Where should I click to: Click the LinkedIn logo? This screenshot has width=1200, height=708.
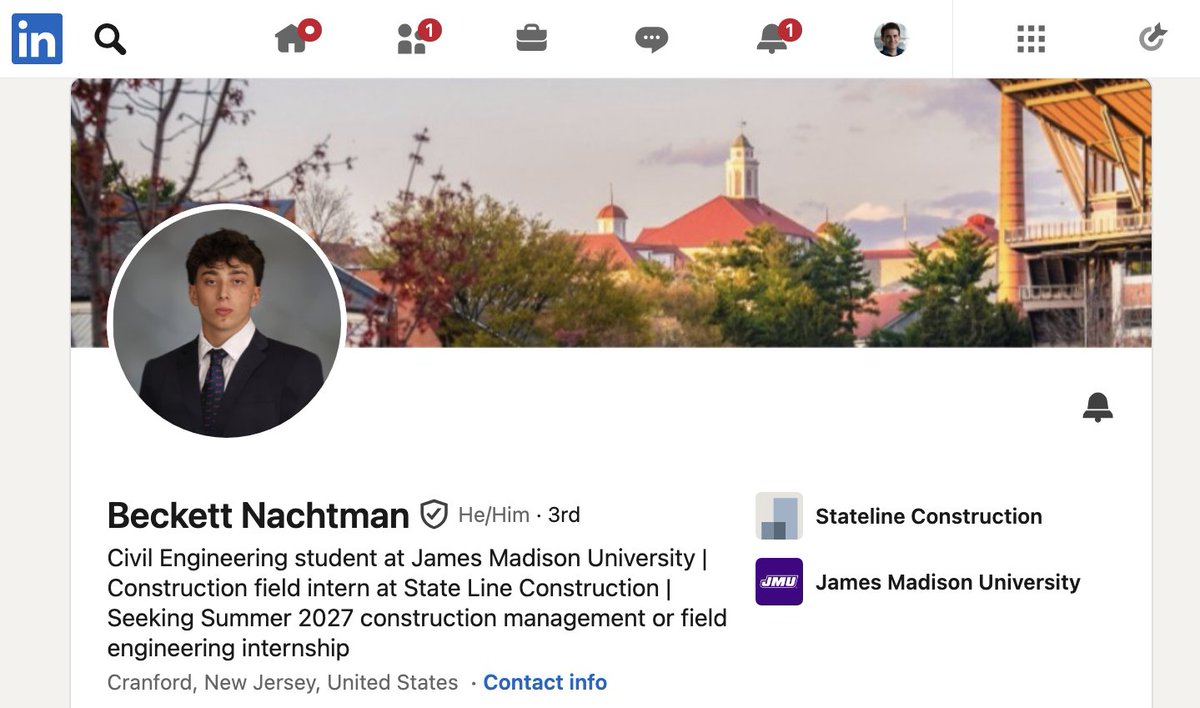click(37, 39)
